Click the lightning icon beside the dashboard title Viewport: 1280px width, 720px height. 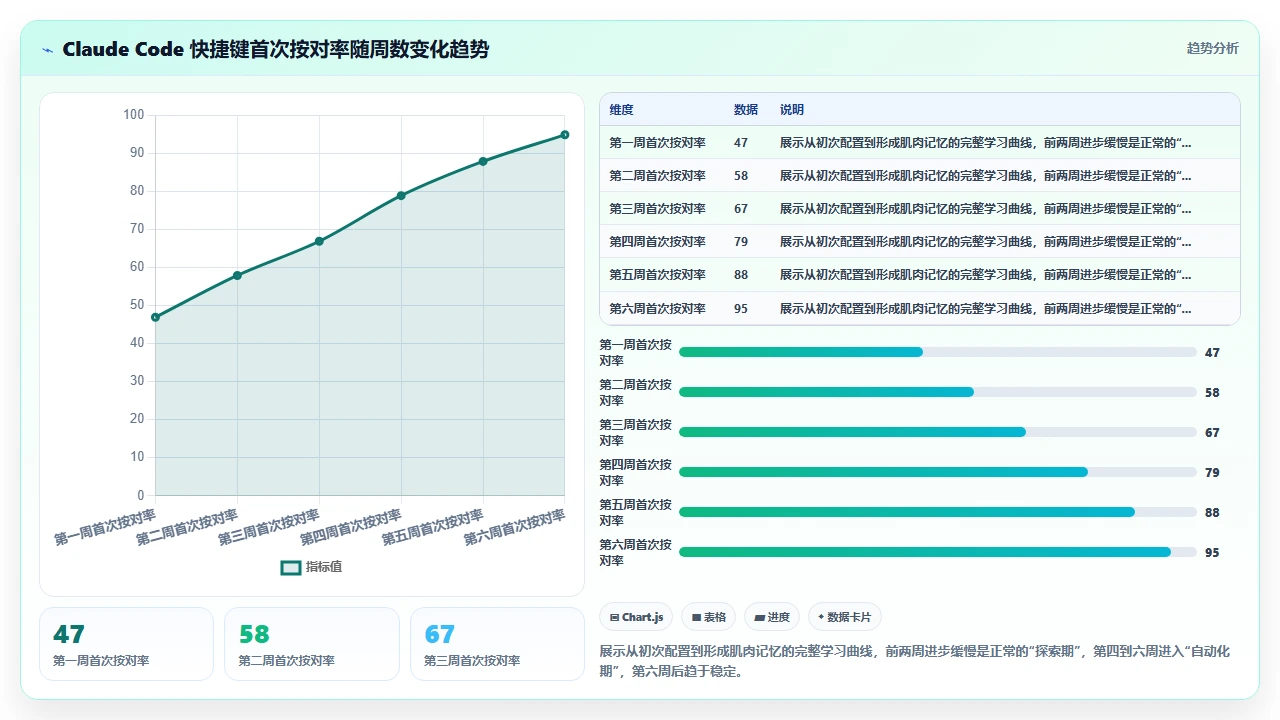tap(48, 50)
